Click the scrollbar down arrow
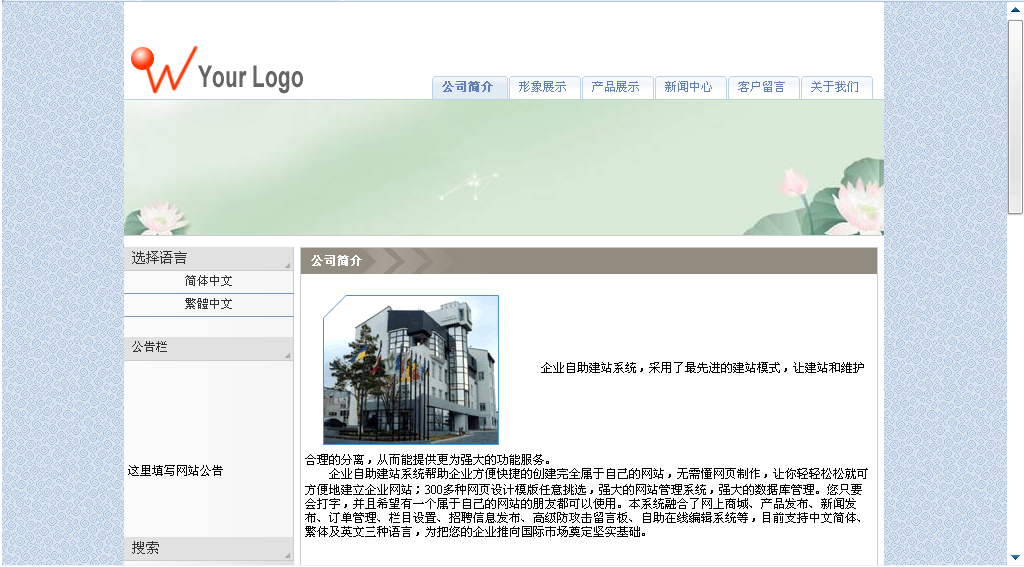Screen dimensions: 1024x567 tap(1016, 557)
